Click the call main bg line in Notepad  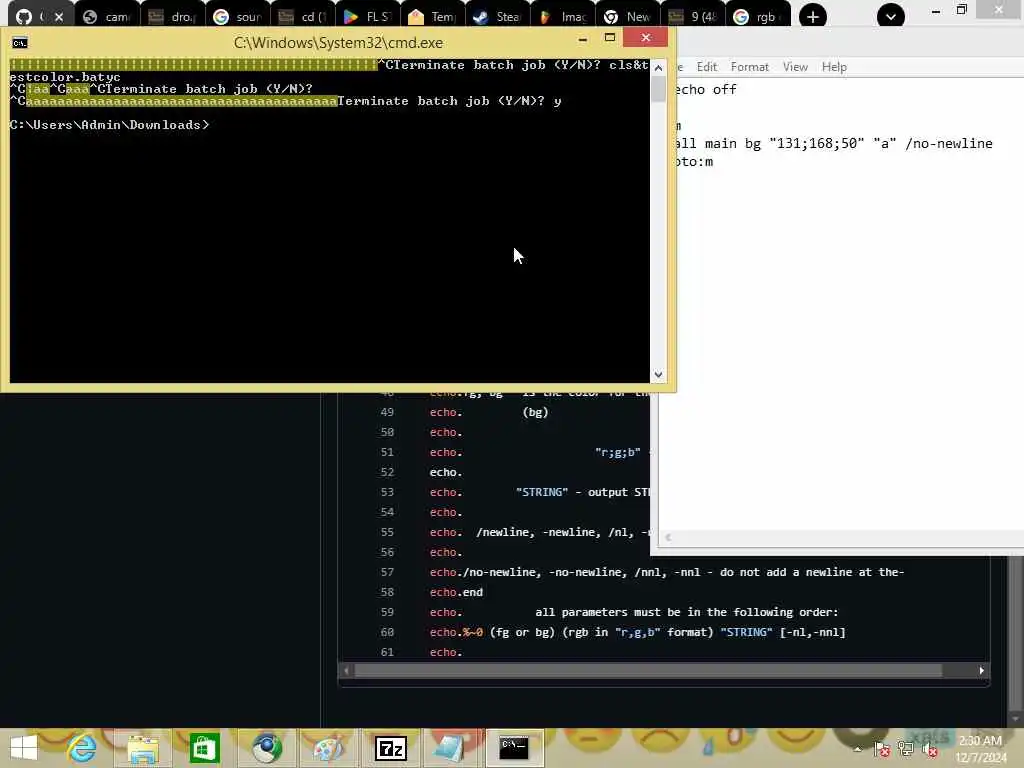(834, 144)
